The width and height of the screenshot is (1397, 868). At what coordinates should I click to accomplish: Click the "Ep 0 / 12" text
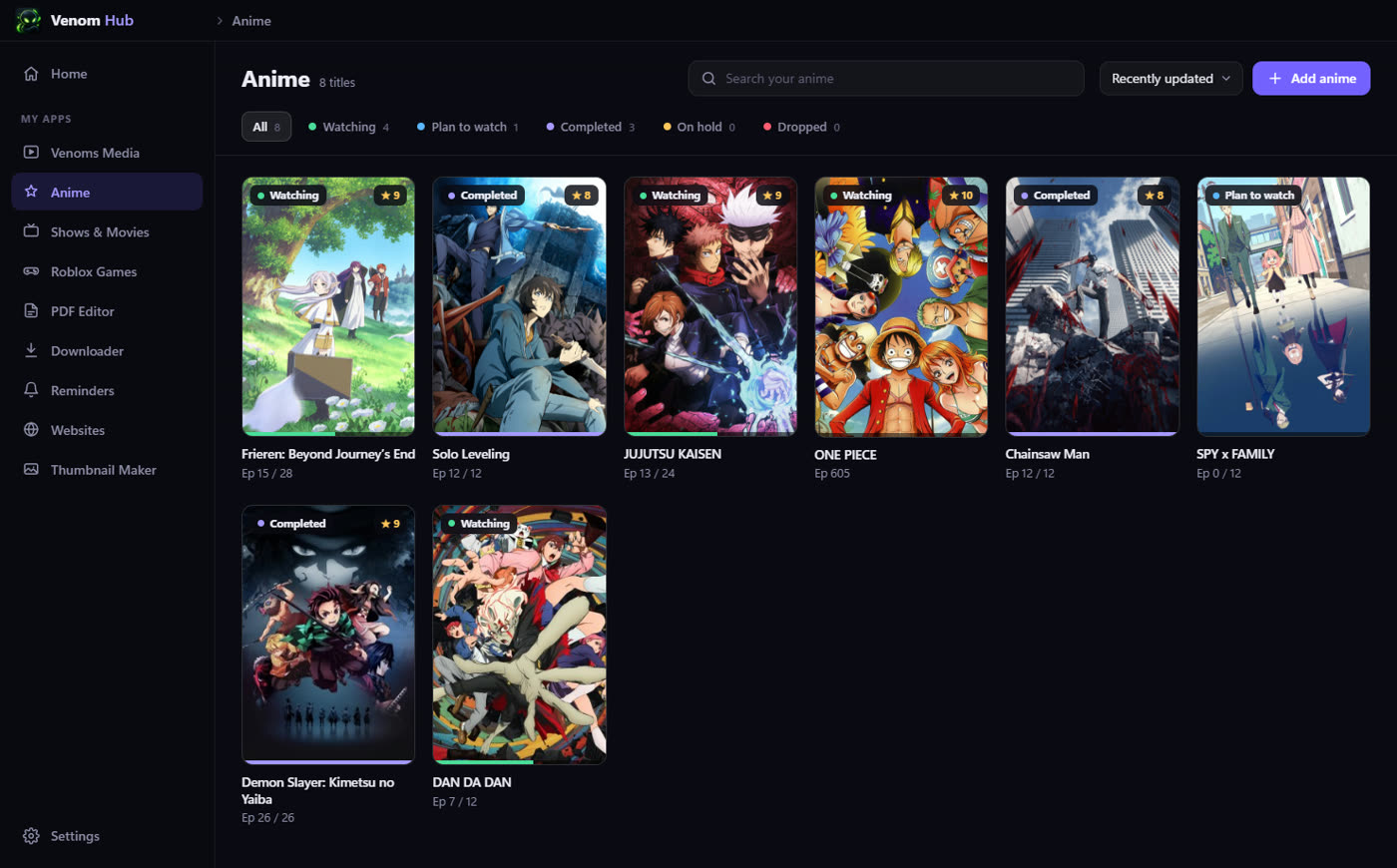[1218, 474]
